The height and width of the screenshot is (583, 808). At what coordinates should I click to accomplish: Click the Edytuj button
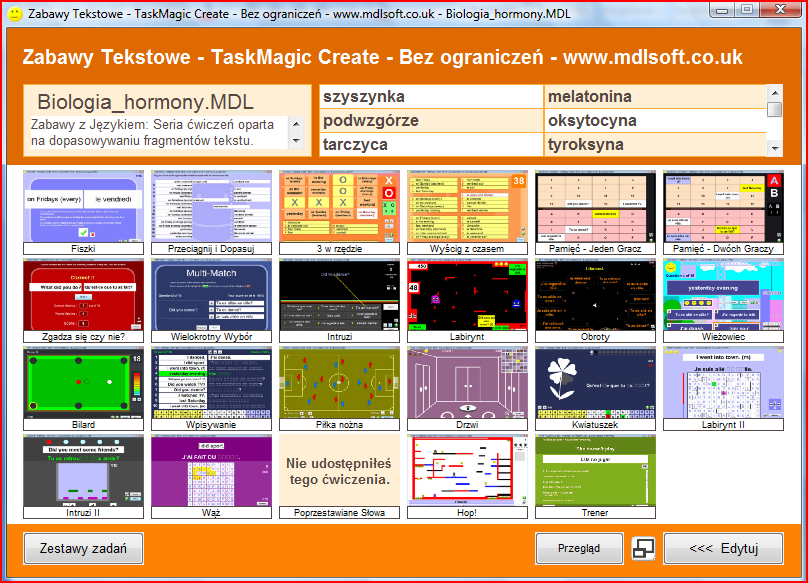(723, 548)
